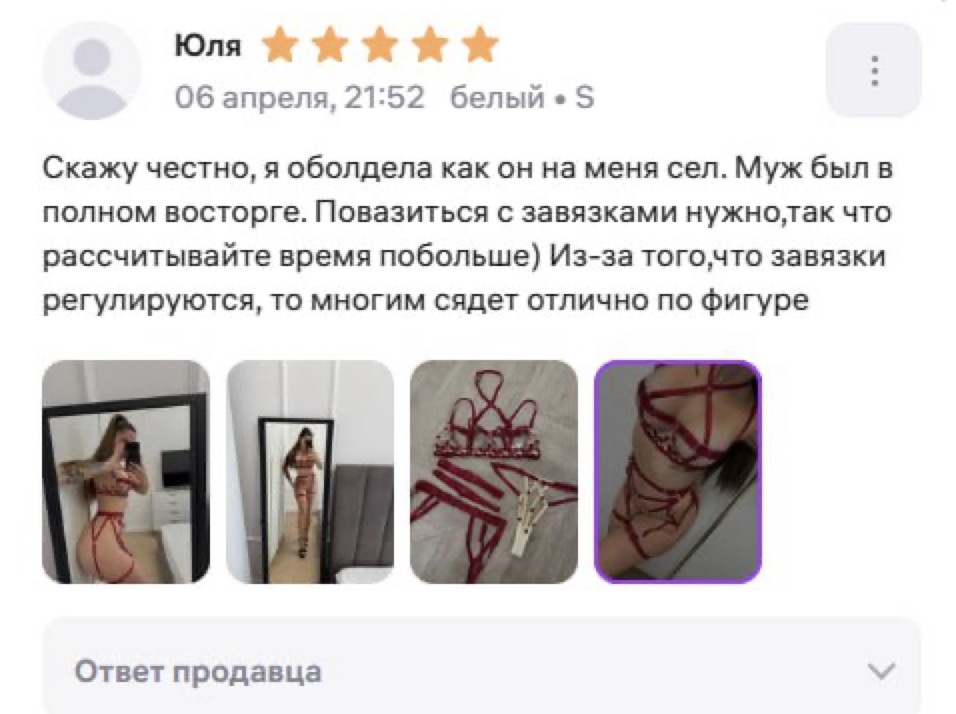This screenshot has width=956, height=714.
Task: Click the color label белый
Action: point(496,97)
